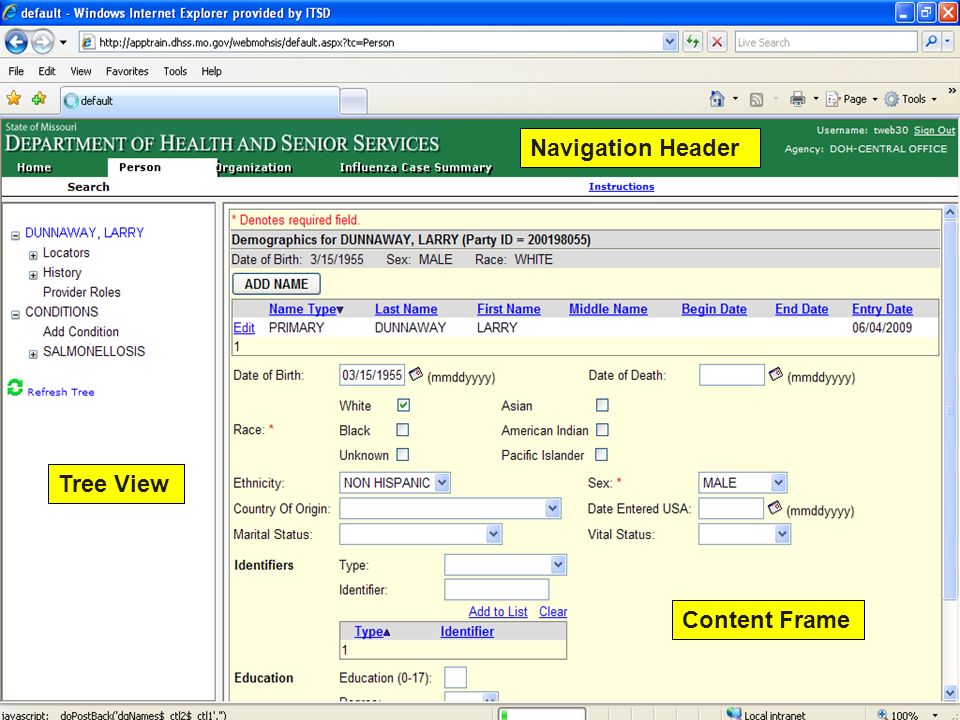
Task: Click the browser Forward arrow button
Action: [x=42, y=42]
